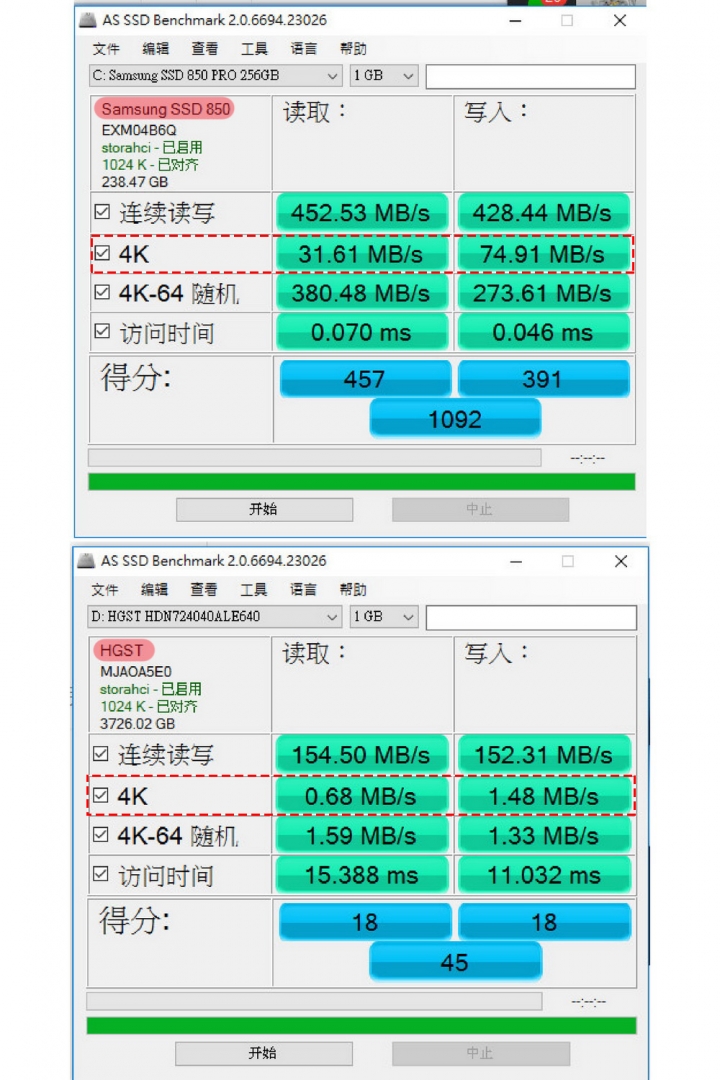Open the 查看 menu in the Samsung window

205,48
